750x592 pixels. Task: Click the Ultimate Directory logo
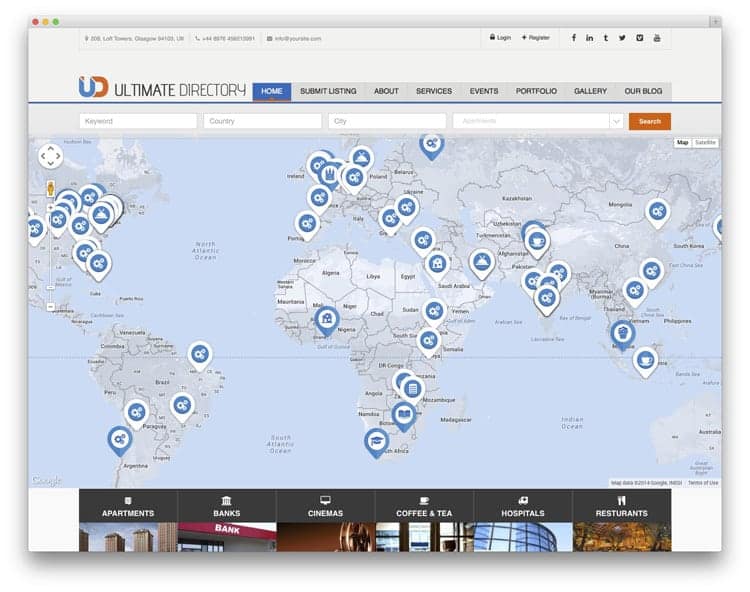pyautogui.click(x=162, y=88)
